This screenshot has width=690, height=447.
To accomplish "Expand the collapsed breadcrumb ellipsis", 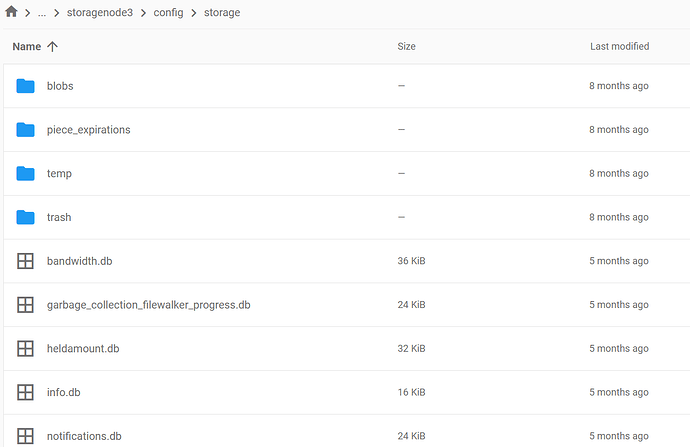I will click(x=42, y=13).
